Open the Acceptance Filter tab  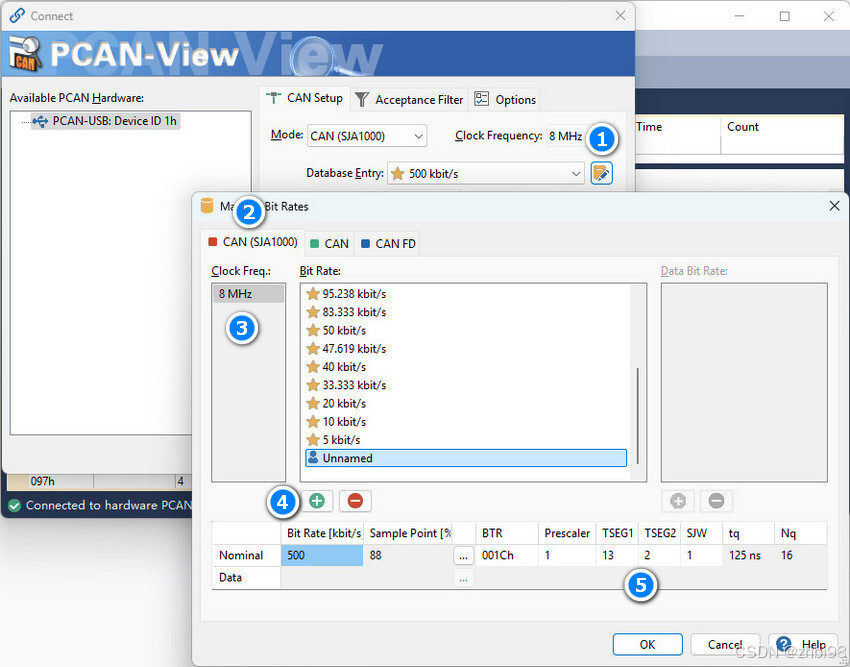[x=409, y=100]
